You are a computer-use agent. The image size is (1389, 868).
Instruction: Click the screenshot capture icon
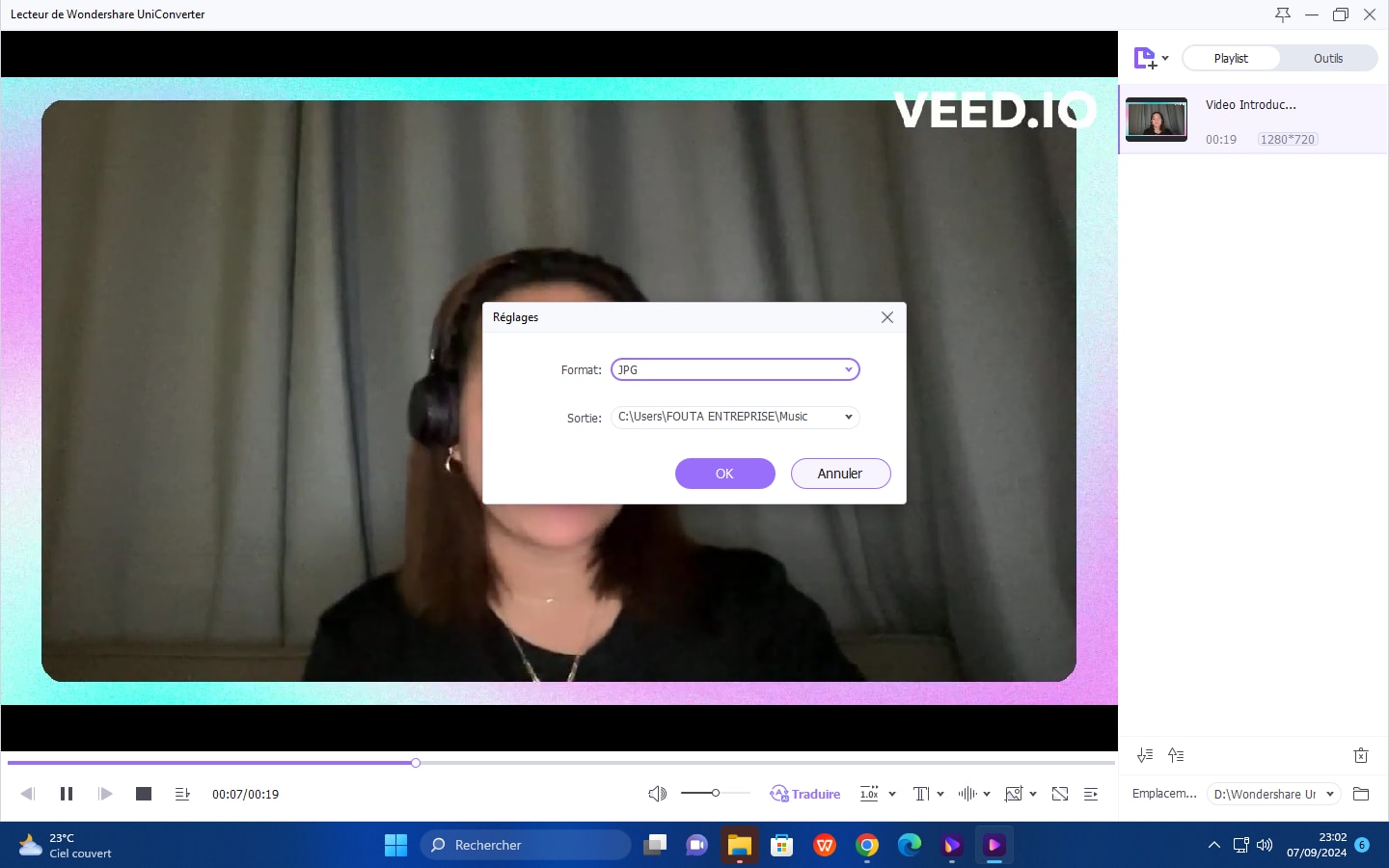click(x=1014, y=794)
